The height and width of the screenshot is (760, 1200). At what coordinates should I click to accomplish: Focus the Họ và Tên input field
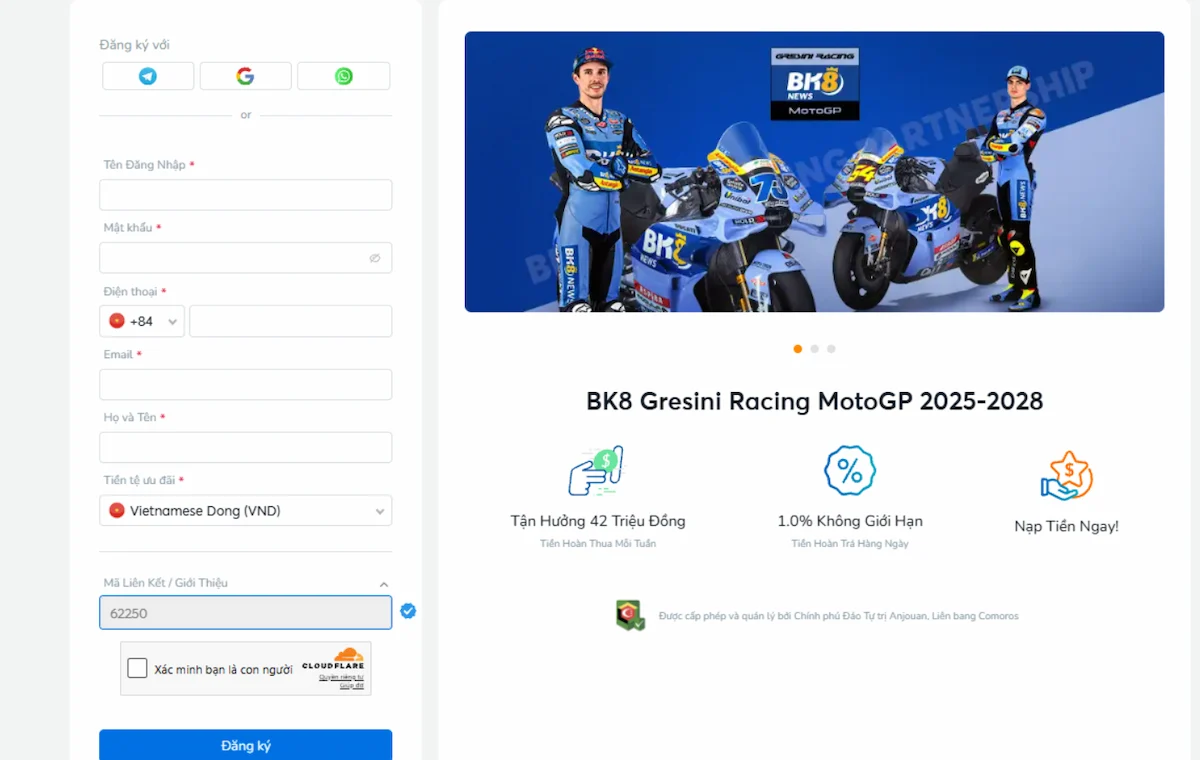[245, 447]
